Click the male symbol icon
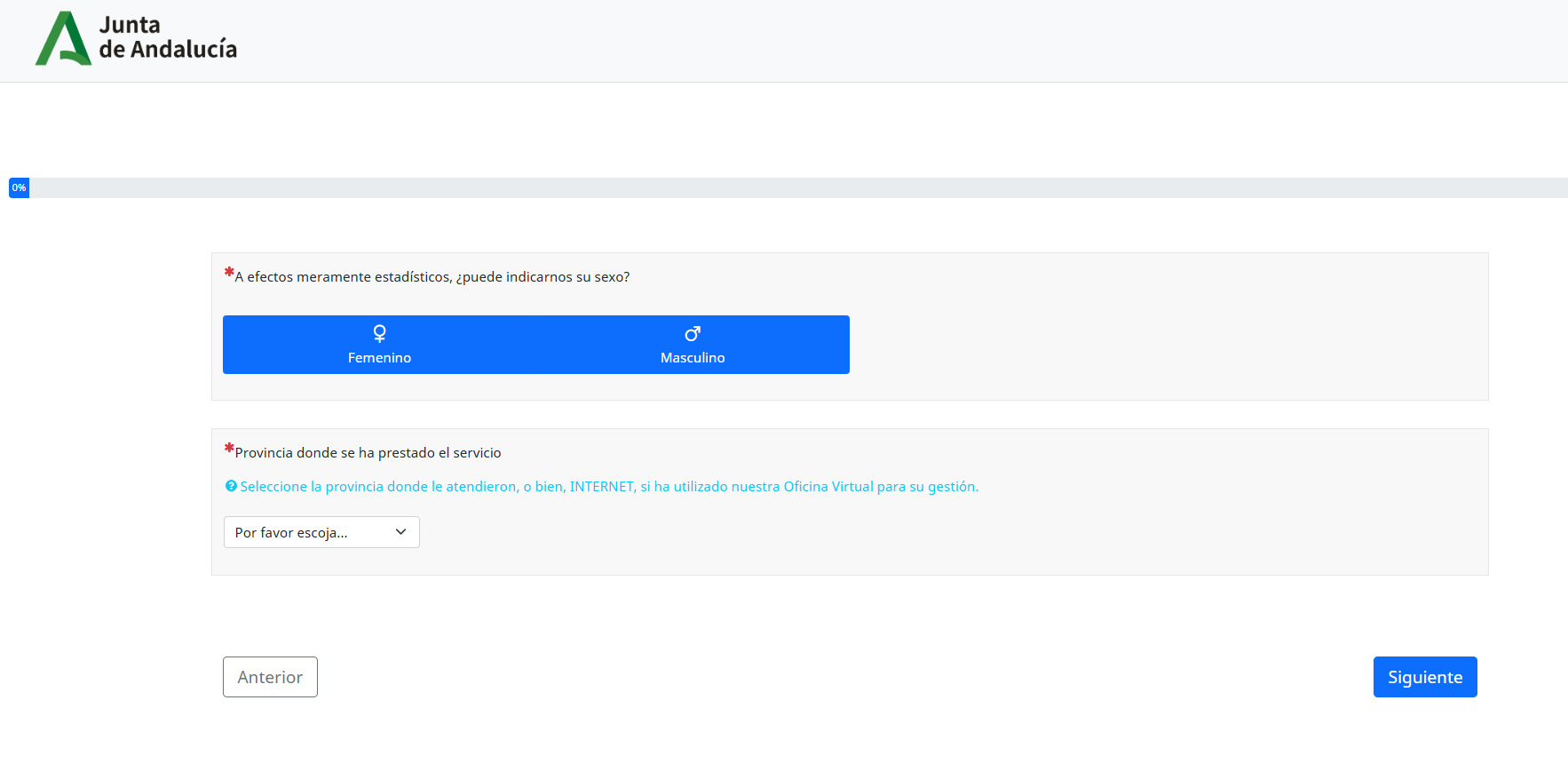This screenshot has height=764, width=1568. pos(693,334)
